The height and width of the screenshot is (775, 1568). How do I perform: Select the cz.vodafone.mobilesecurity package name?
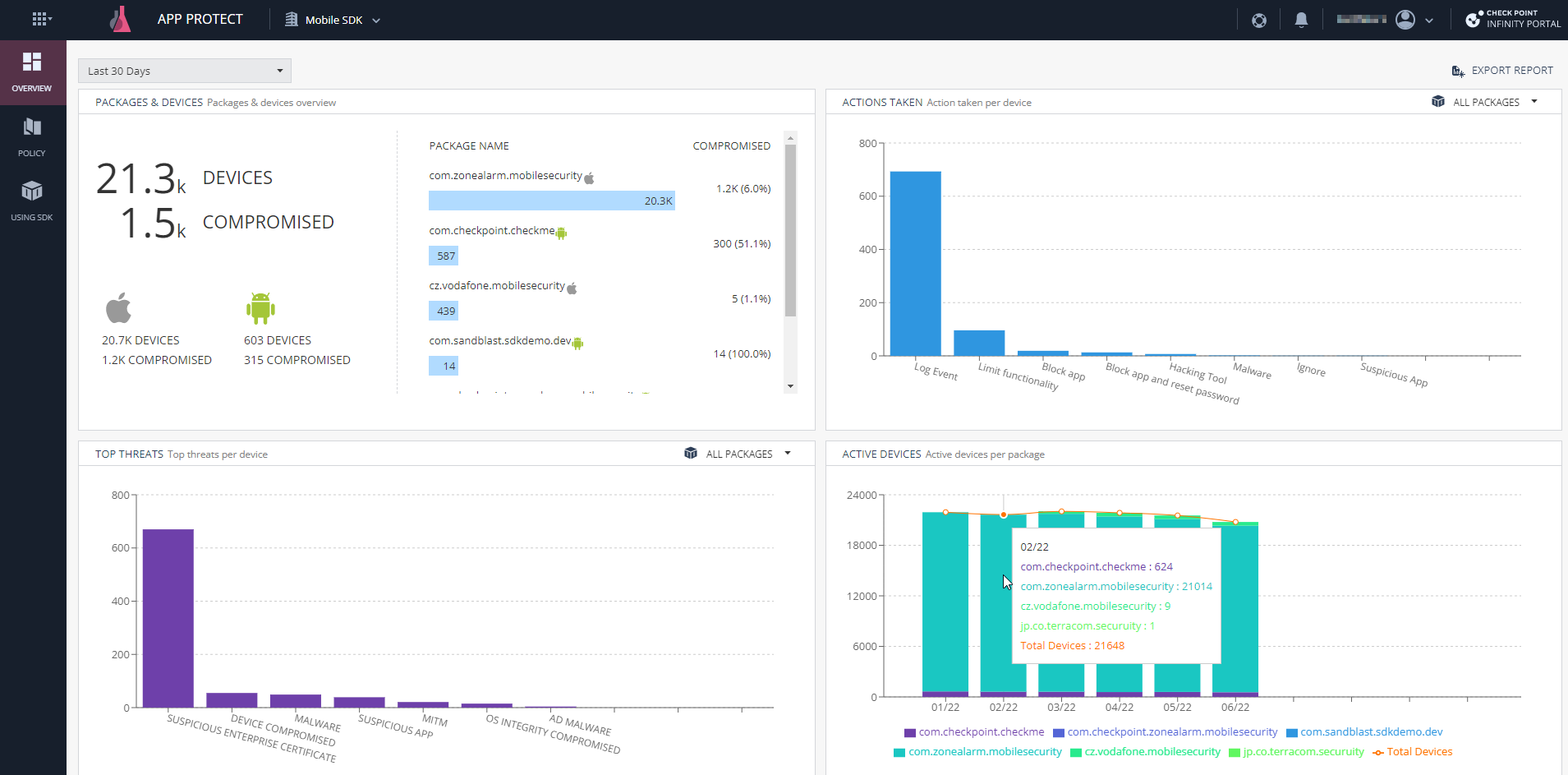click(497, 286)
